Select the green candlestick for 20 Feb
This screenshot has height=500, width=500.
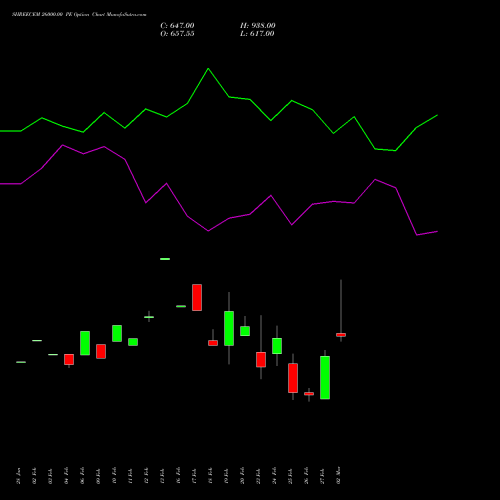point(245,331)
